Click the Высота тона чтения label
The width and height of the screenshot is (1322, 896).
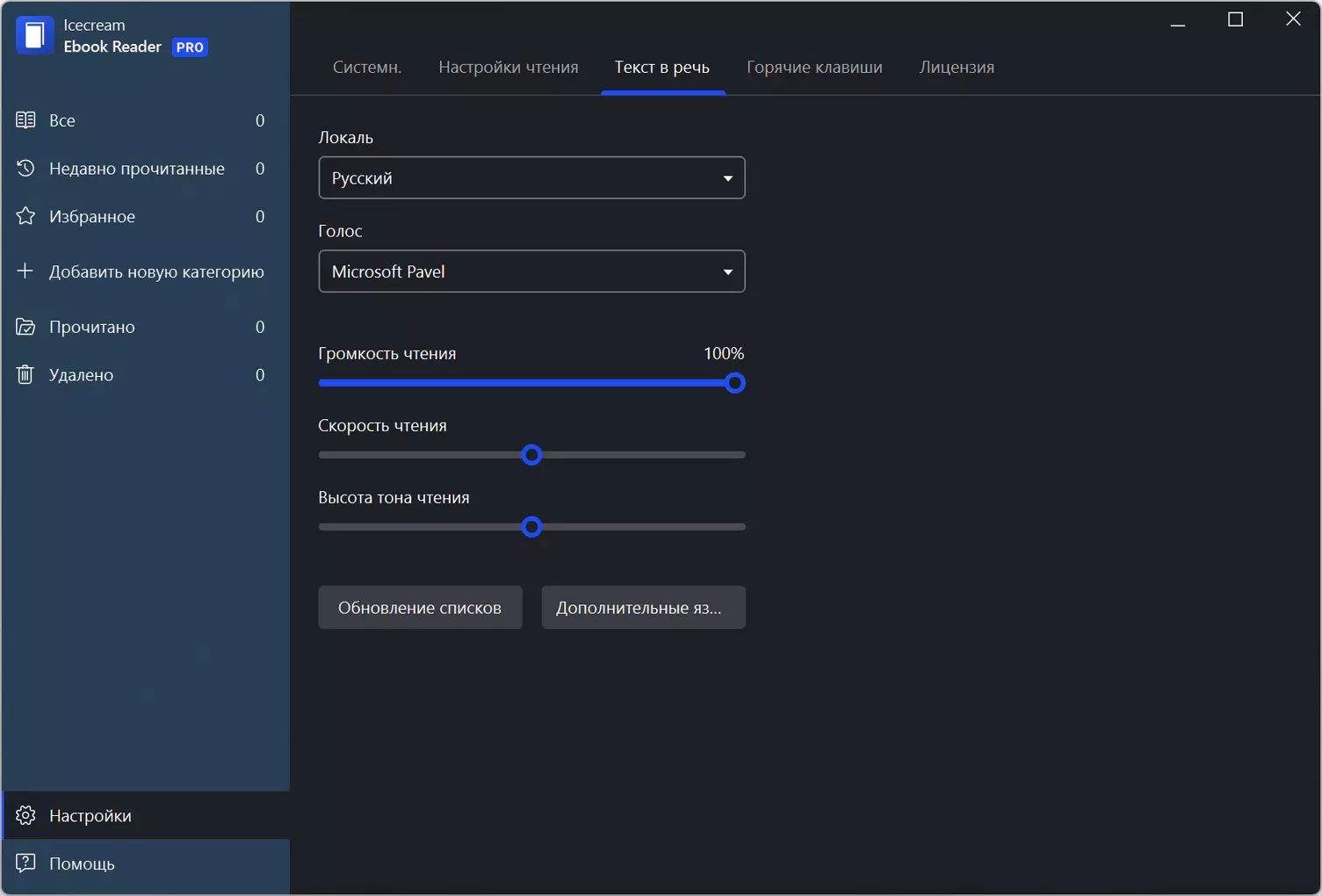tap(394, 498)
